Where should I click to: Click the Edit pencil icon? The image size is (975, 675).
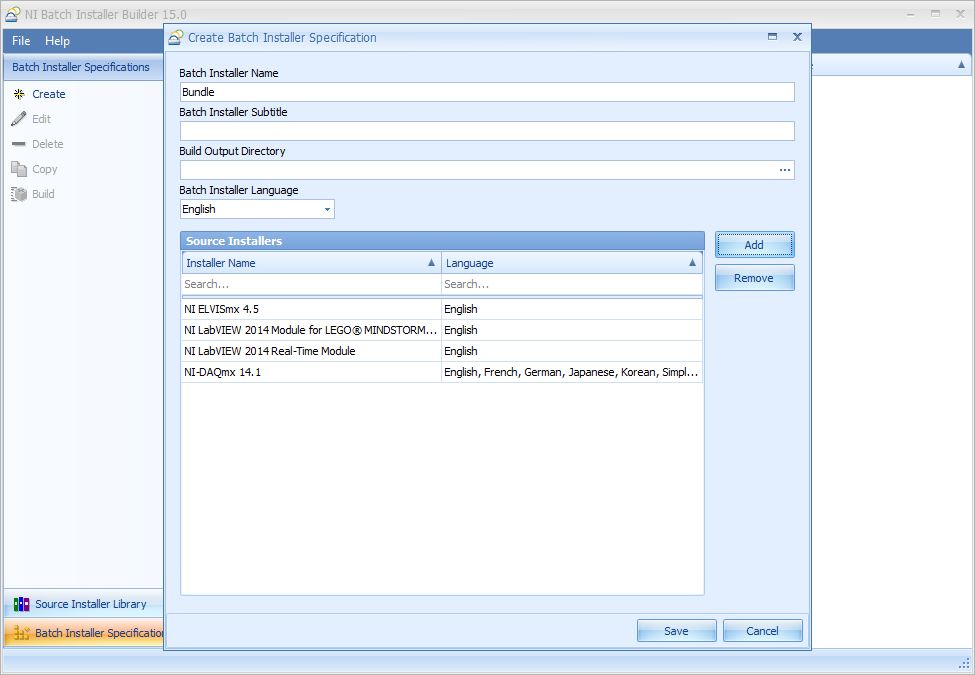19,119
